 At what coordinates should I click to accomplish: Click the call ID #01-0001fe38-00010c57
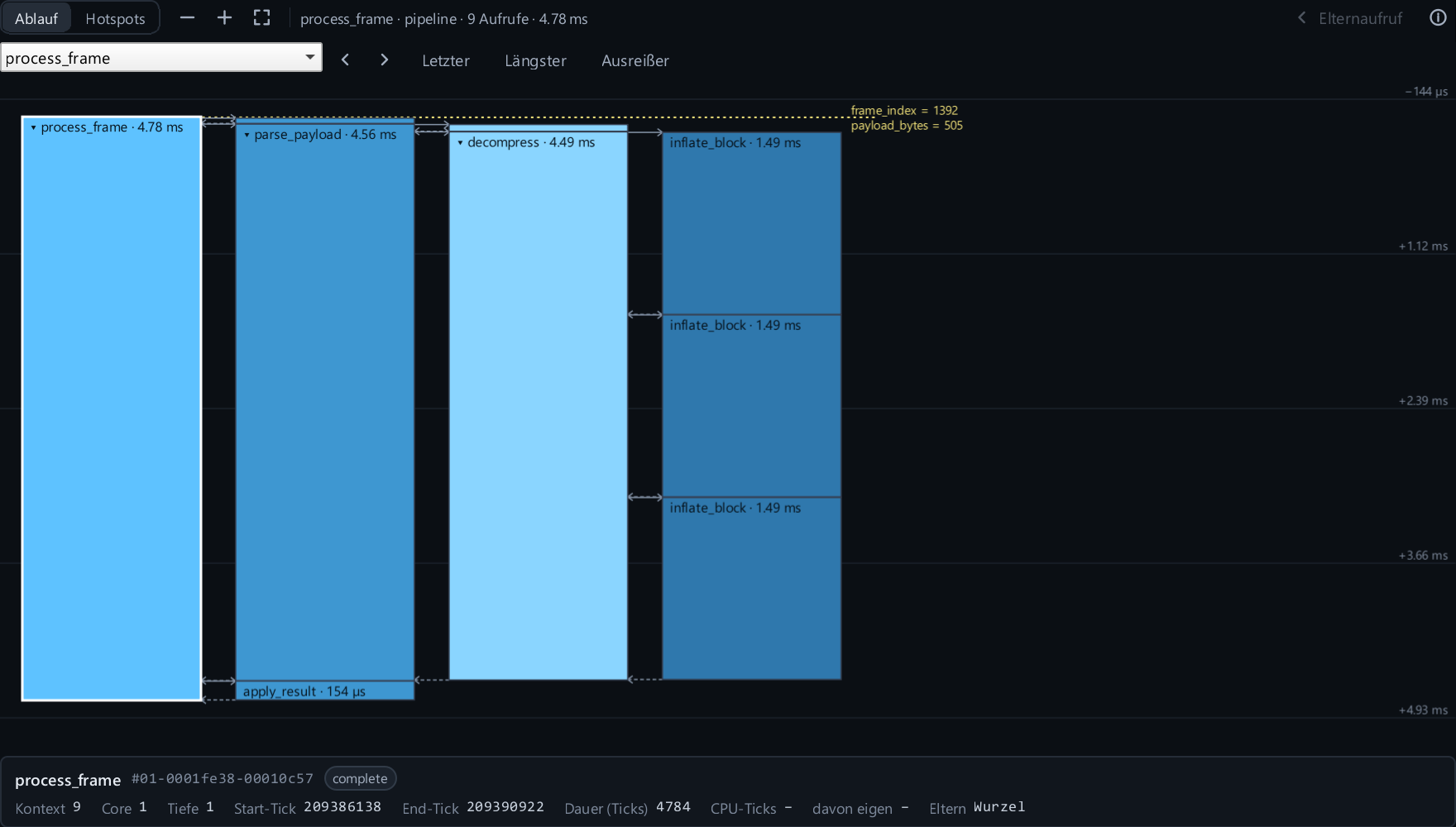(223, 778)
